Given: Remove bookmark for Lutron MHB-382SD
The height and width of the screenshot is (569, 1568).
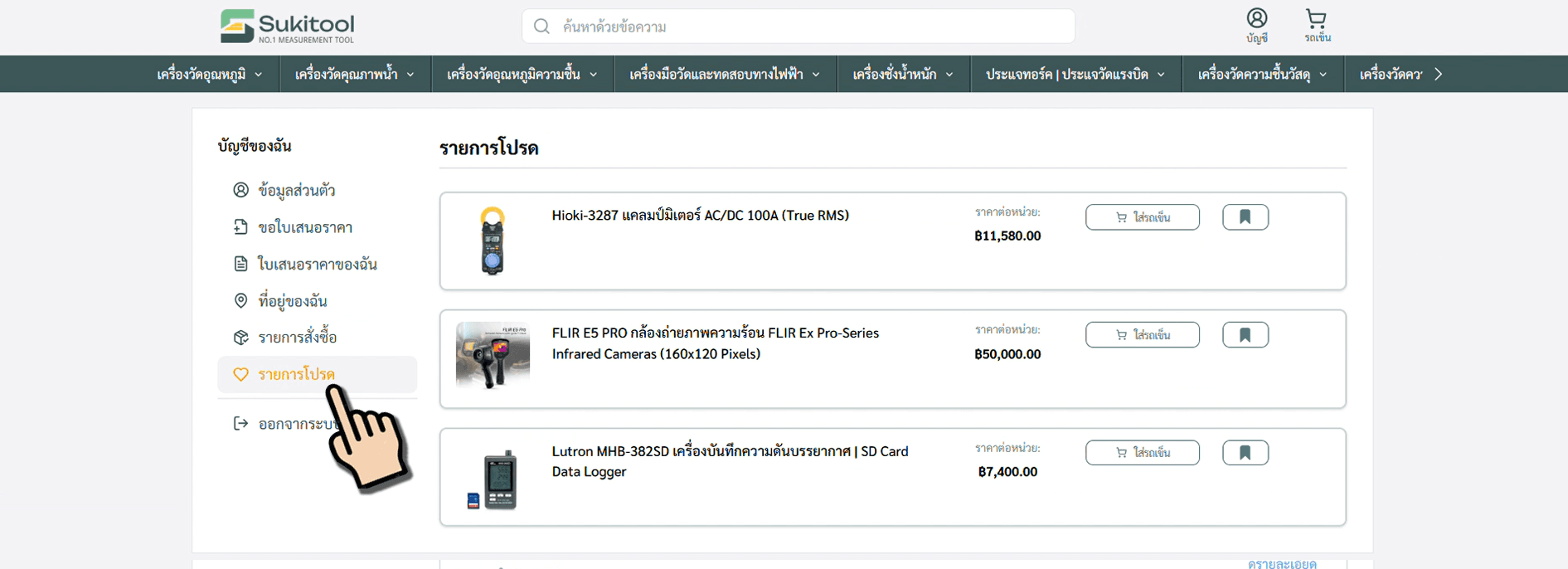Looking at the screenshot, I should coord(1245,453).
